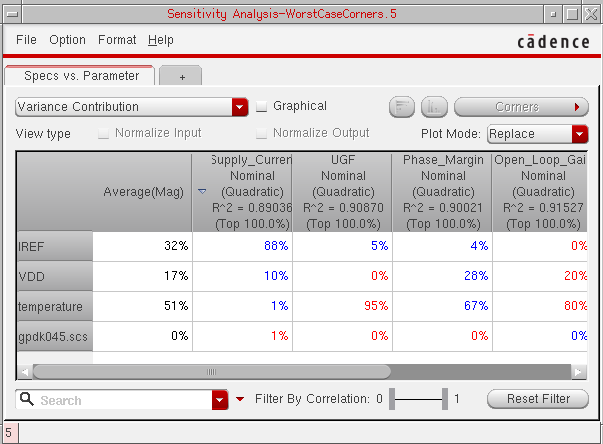Open the red arrow filter options next to Search
603x444 pixels.
pyautogui.click(x=240, y=399)
